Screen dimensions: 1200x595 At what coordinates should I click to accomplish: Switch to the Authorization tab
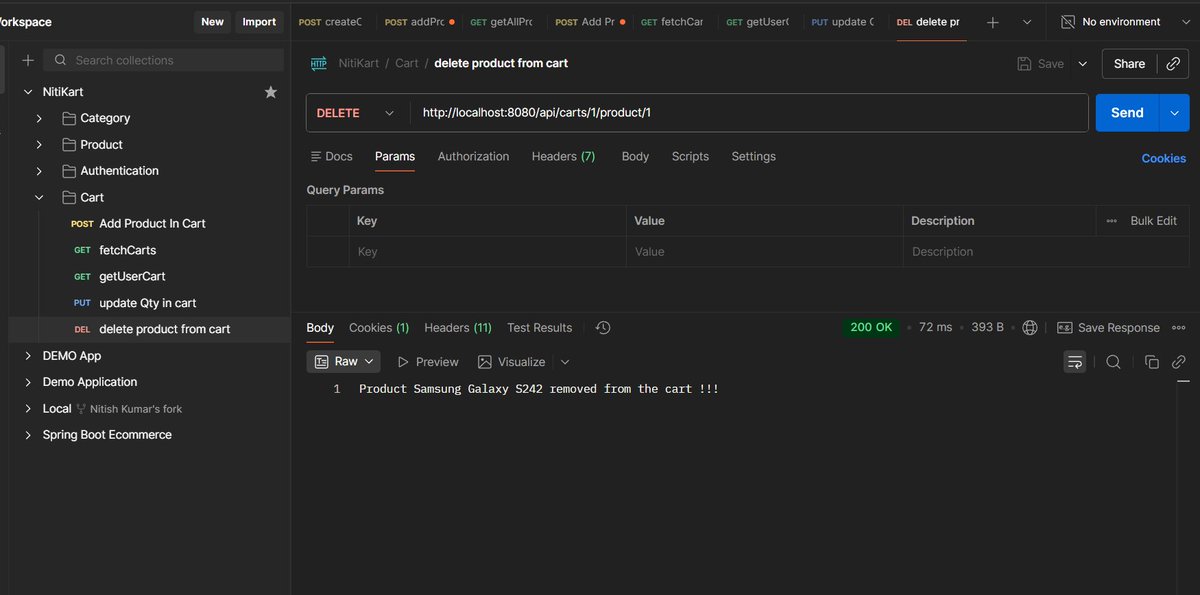[473, 156]
